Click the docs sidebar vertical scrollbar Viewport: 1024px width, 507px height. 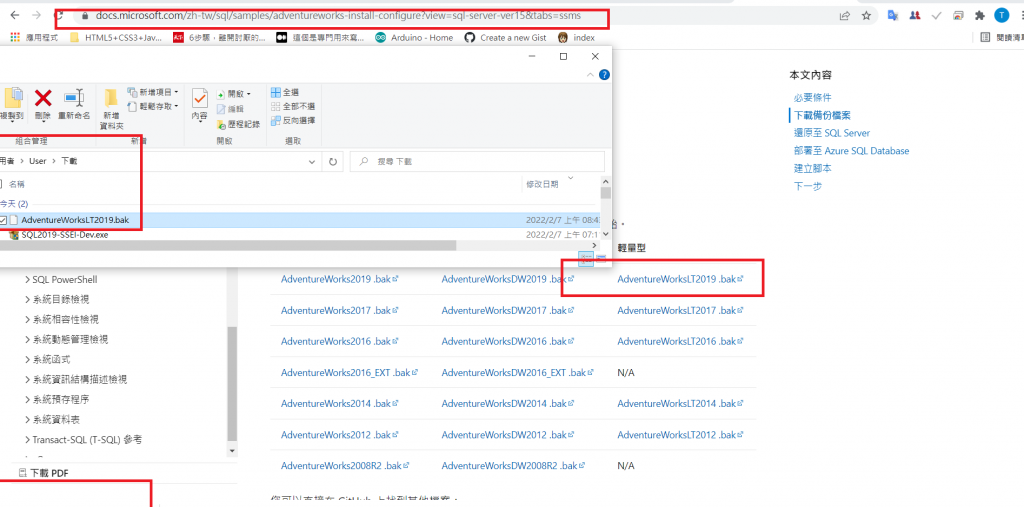coord(232,384)
